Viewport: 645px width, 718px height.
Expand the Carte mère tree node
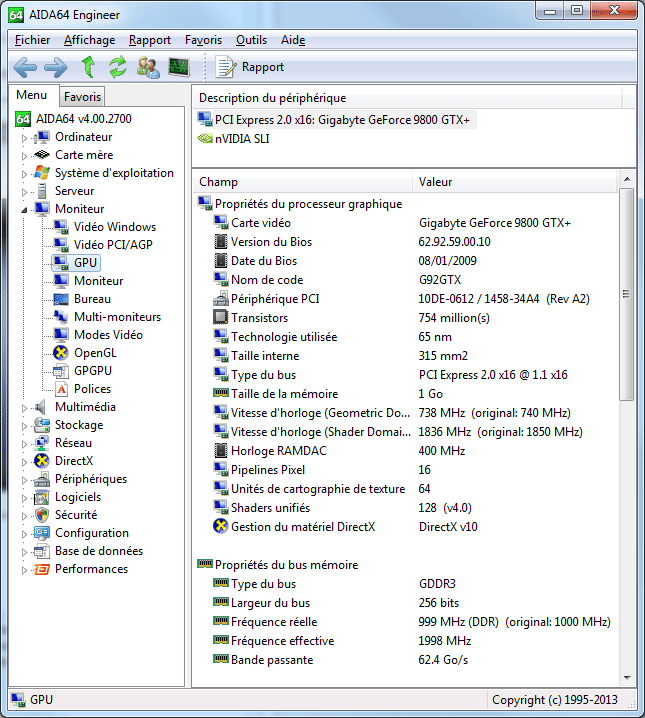coord(24,156)
